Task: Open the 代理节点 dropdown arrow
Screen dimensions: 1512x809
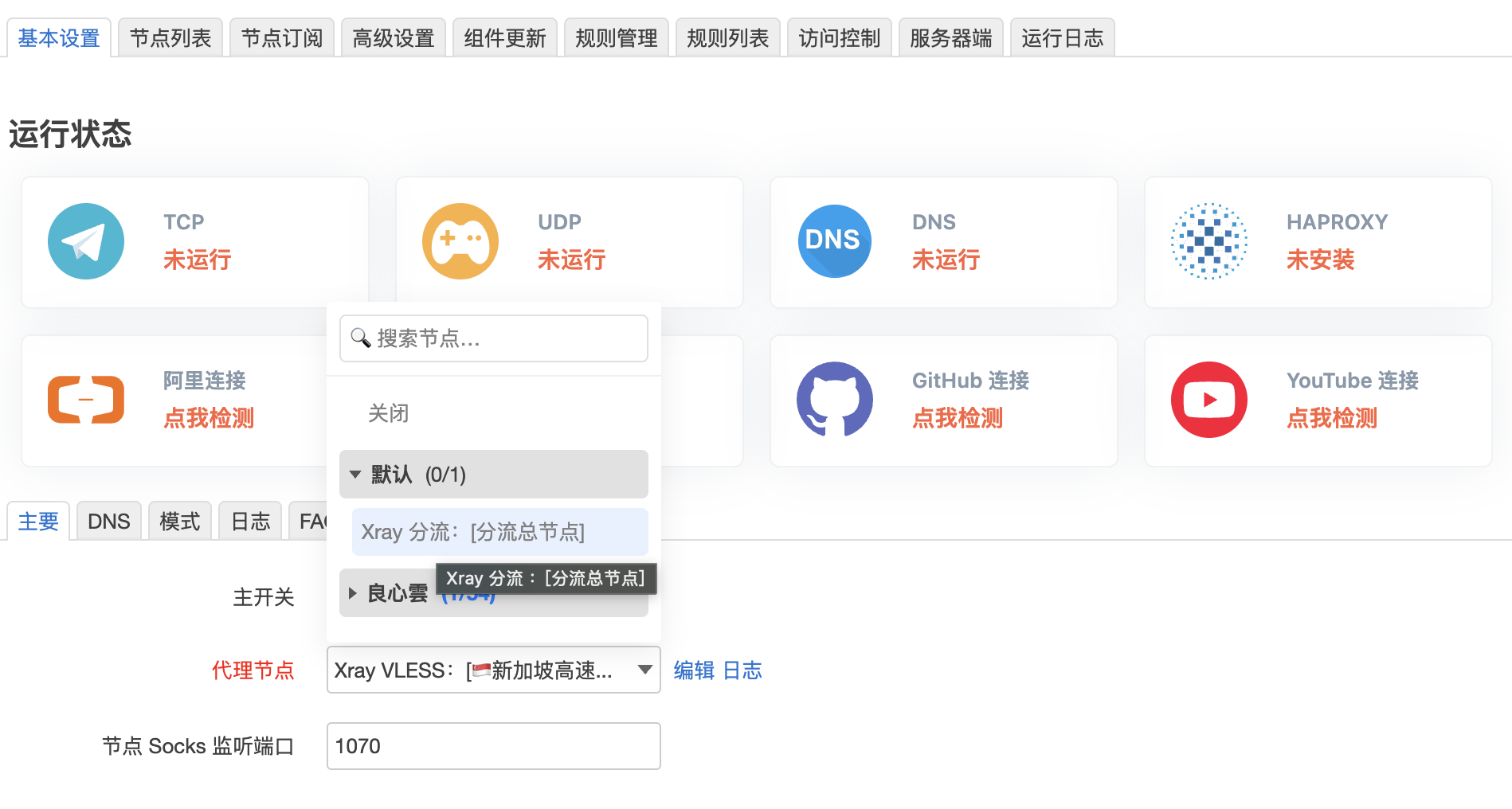Action: [x=645, y=670]
